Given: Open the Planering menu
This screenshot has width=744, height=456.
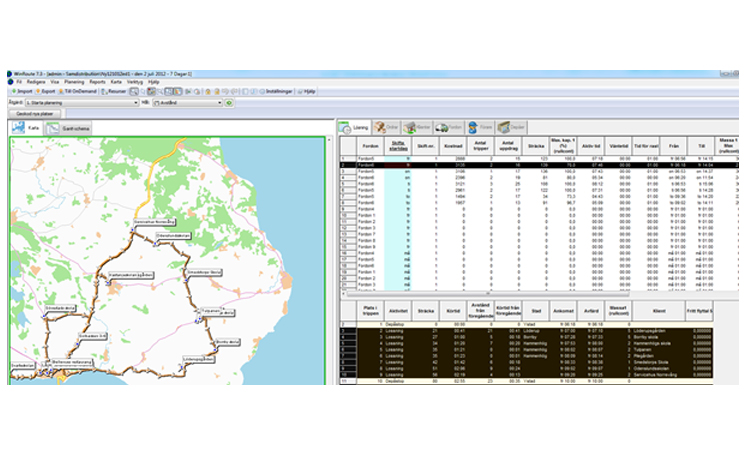Looking at the screenshot, I should (x=72, y=81).
